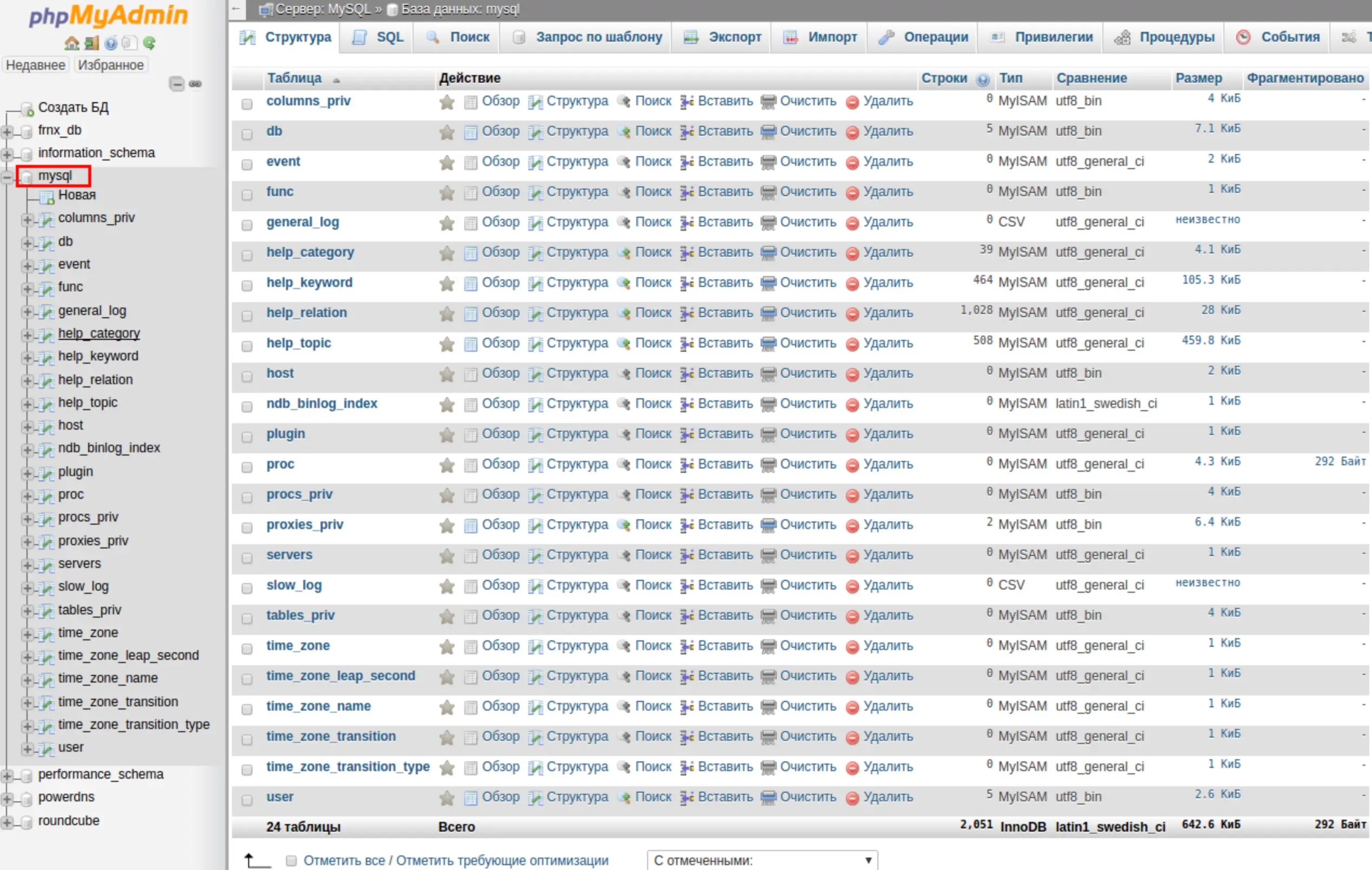Tick the user table checkbox

(247, 799)
